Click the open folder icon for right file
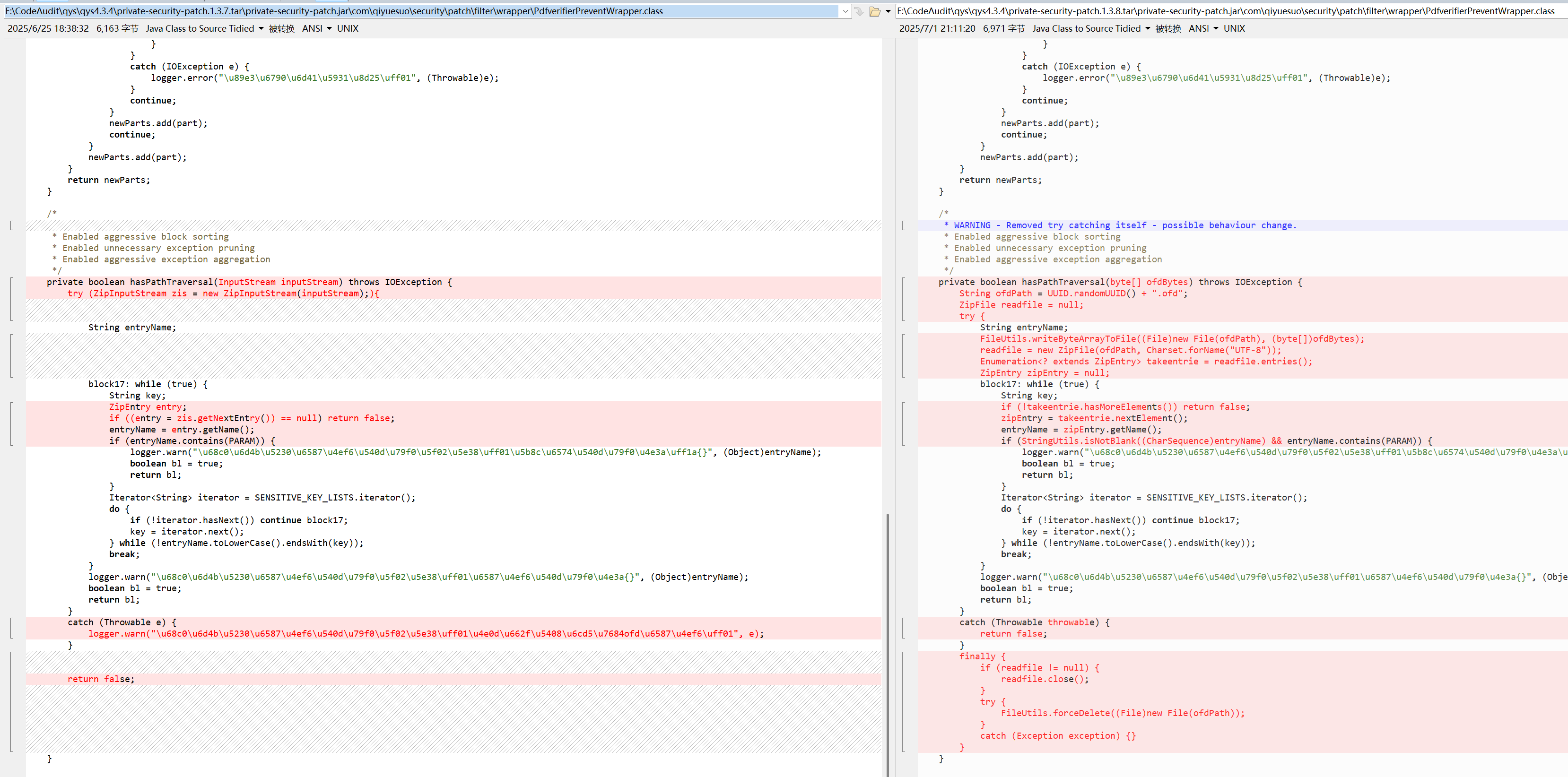The image size is (1568, 777). point(875,11)
